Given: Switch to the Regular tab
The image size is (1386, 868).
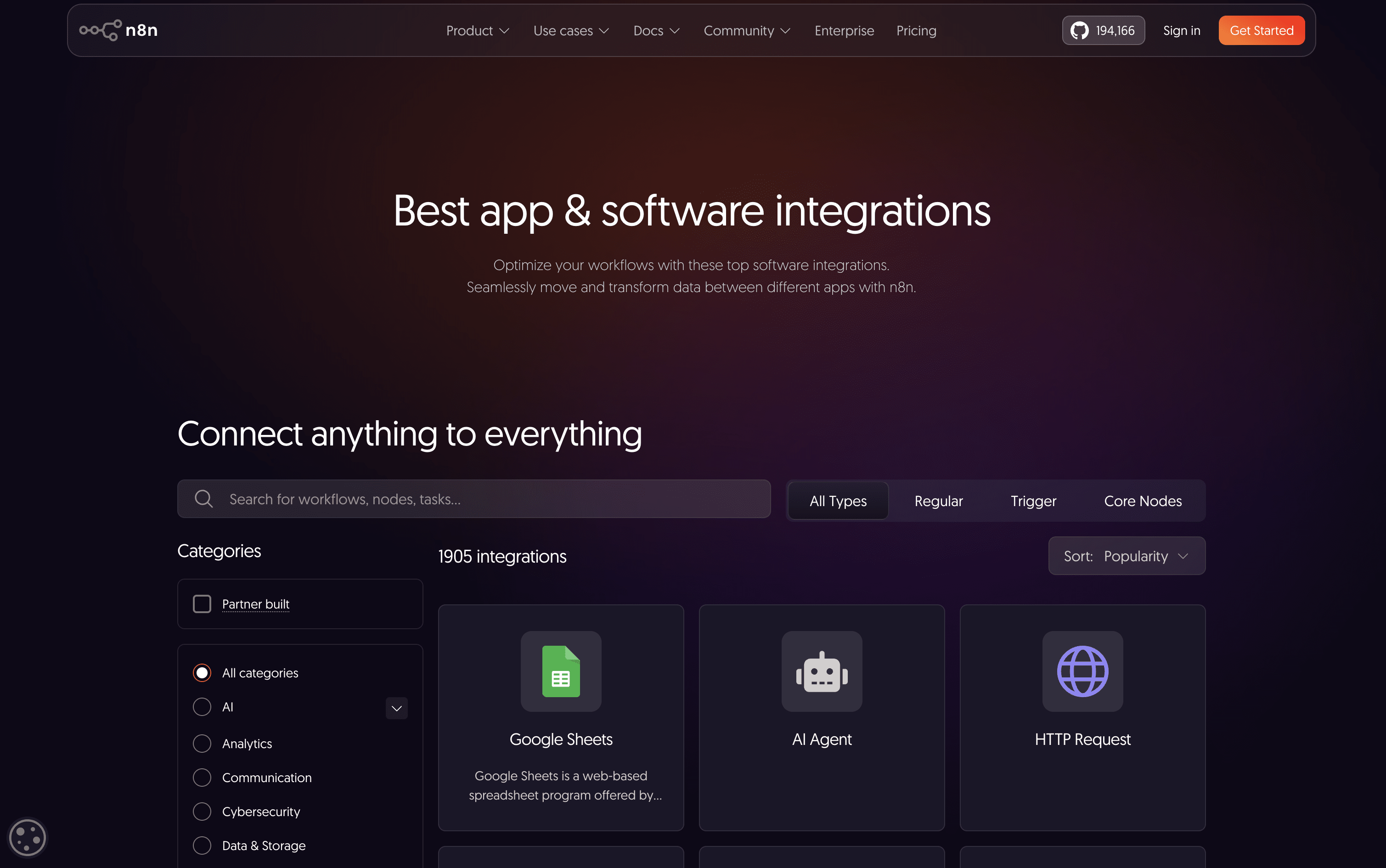Looking at the screenshot, I should pos(938,501).
